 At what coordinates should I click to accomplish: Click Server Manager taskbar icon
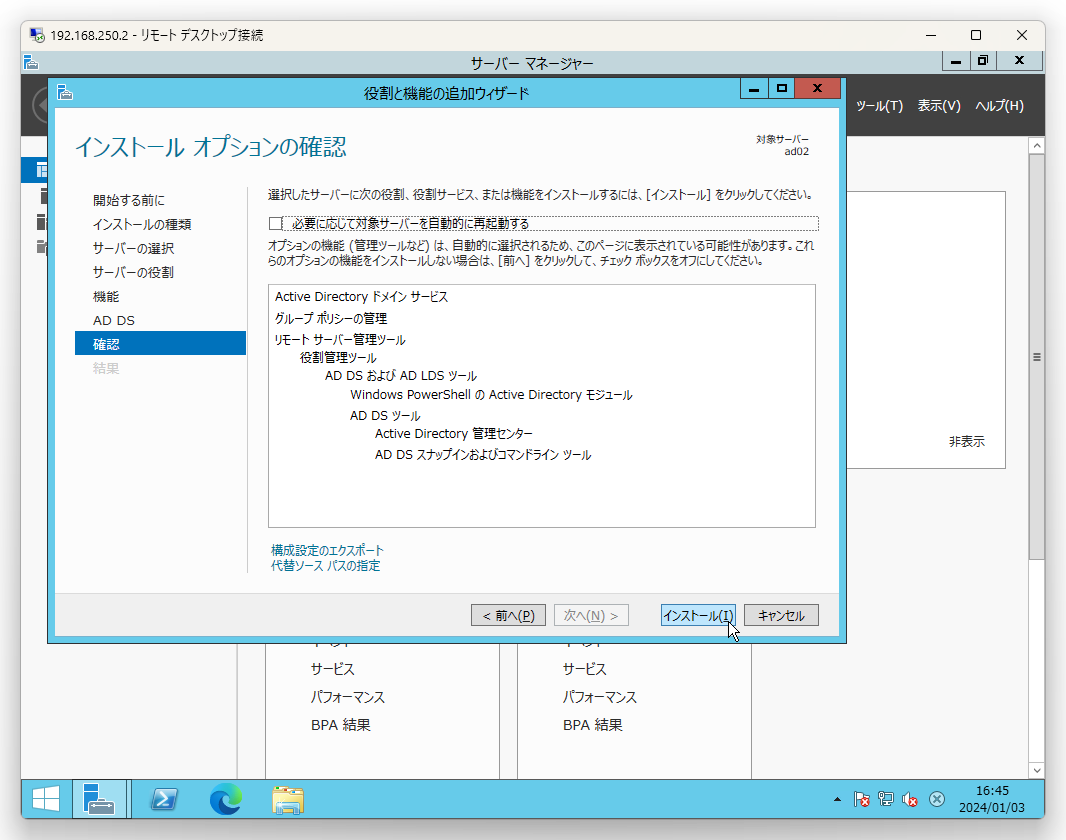pos(99,799)
